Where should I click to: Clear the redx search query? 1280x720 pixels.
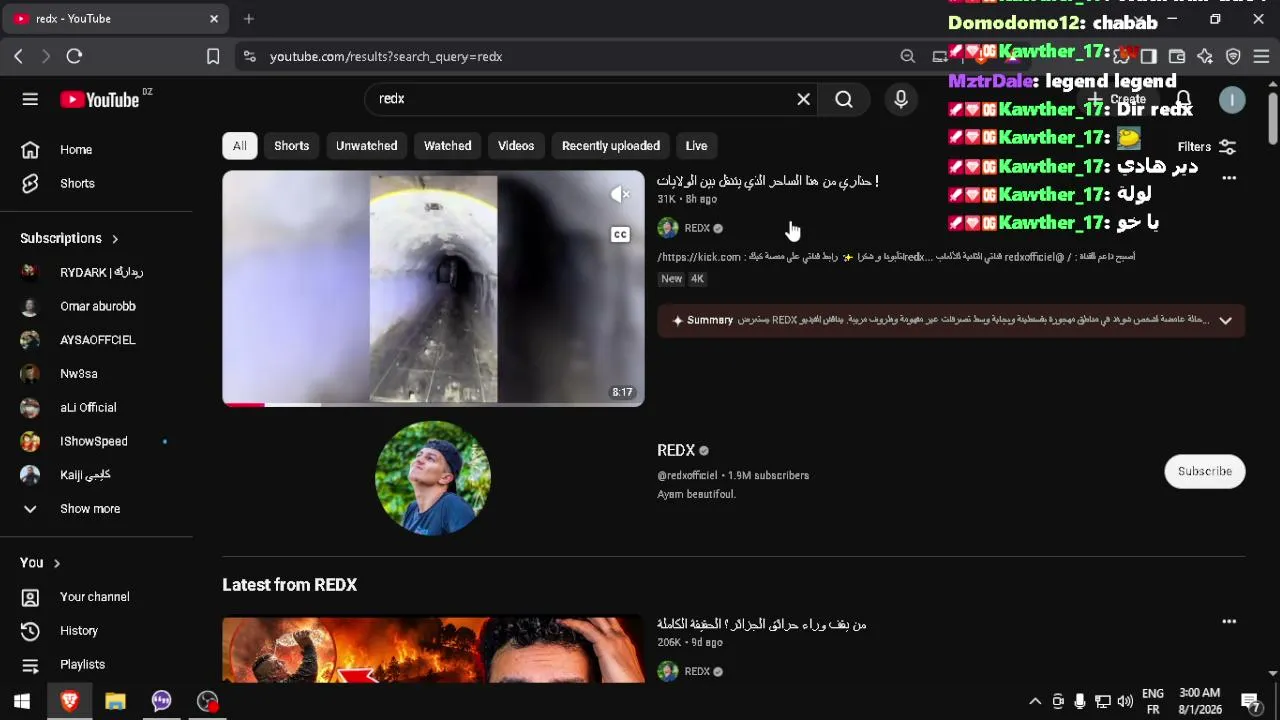[x=803, y=99]
